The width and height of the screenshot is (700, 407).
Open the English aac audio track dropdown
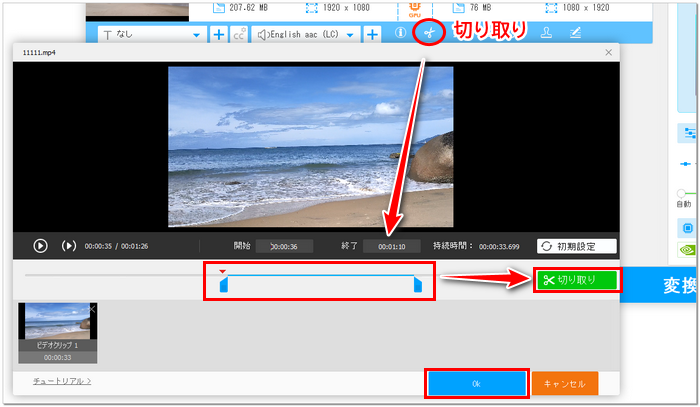pyautogui.click(x=305, y=34)
